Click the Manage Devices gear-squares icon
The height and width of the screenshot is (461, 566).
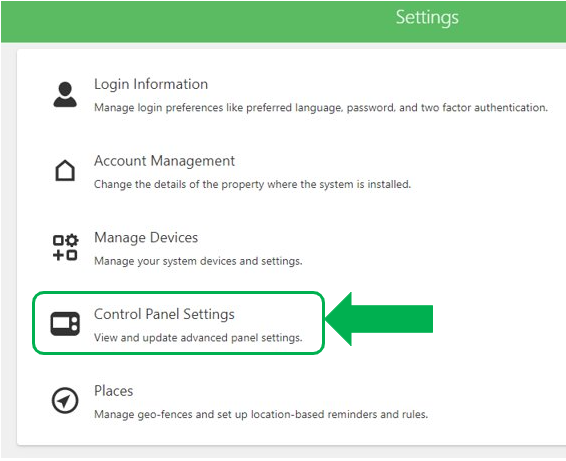tap(65, 247)
